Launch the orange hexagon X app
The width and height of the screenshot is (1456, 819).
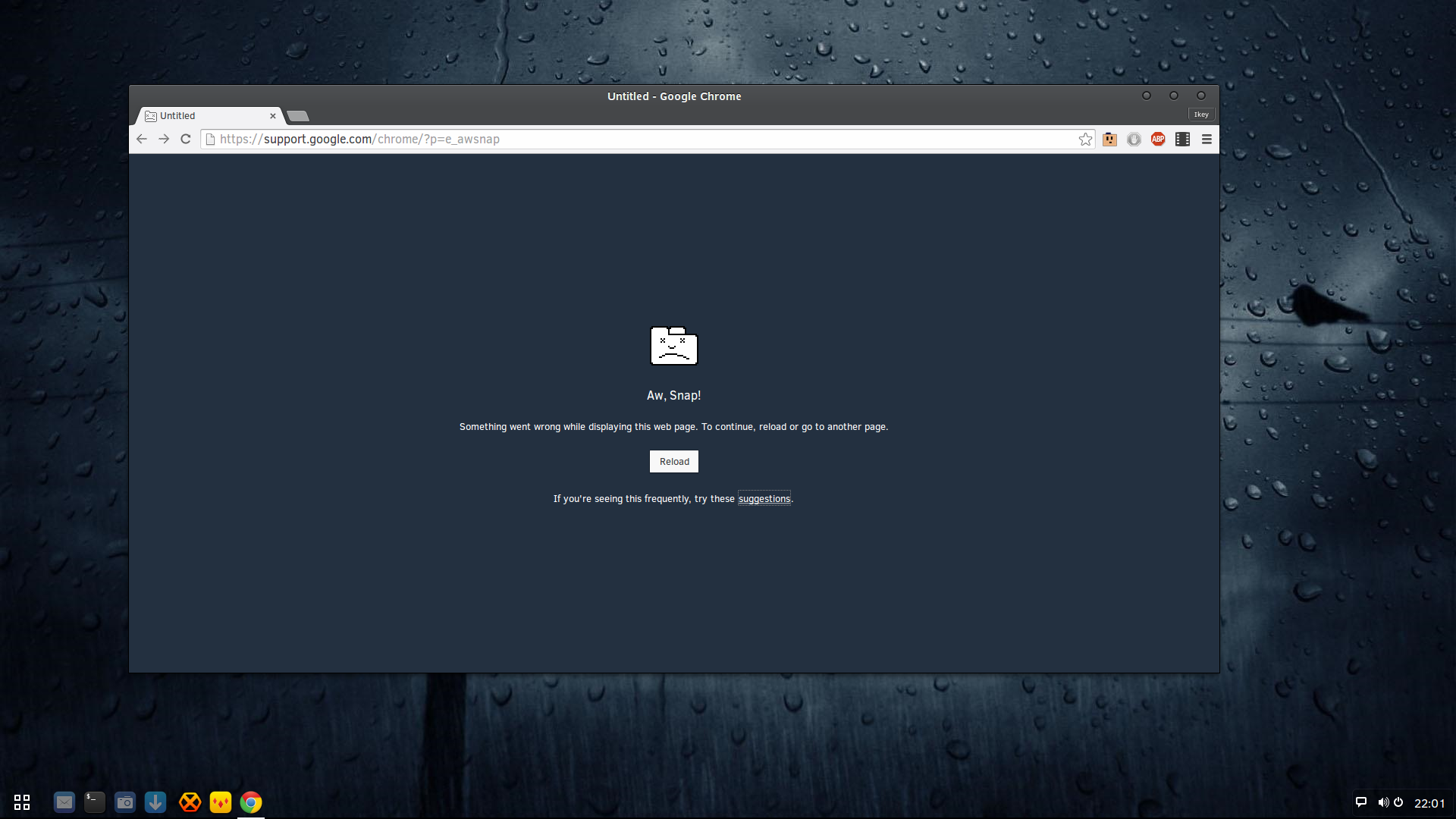pyautogui.click(x=190, y=802)
